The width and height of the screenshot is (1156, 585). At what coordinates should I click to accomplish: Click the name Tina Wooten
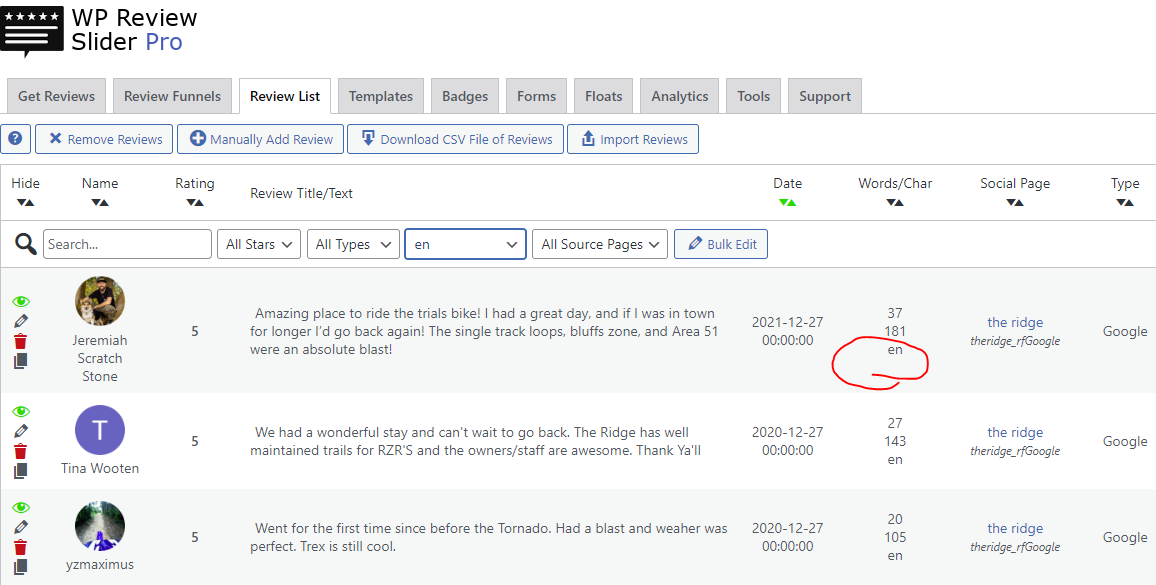tap(100, 468)
